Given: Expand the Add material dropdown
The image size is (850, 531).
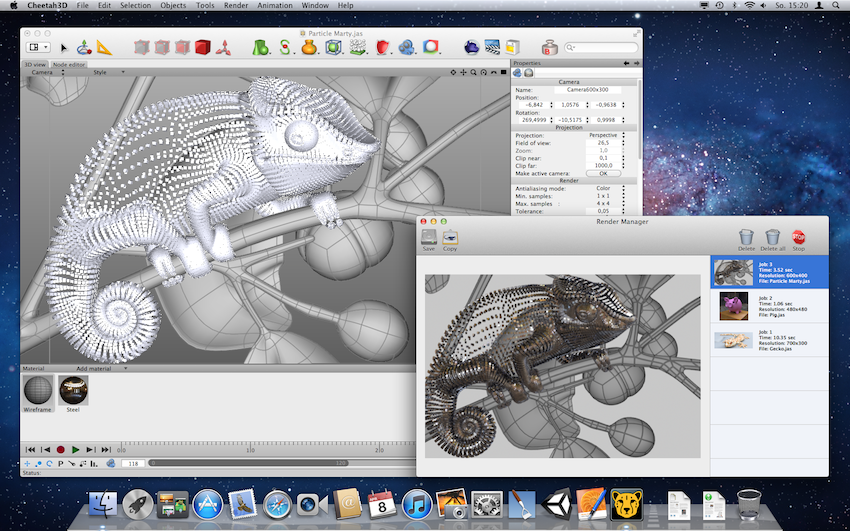Looking at the screenshot, I should click(x=100, y=369).
